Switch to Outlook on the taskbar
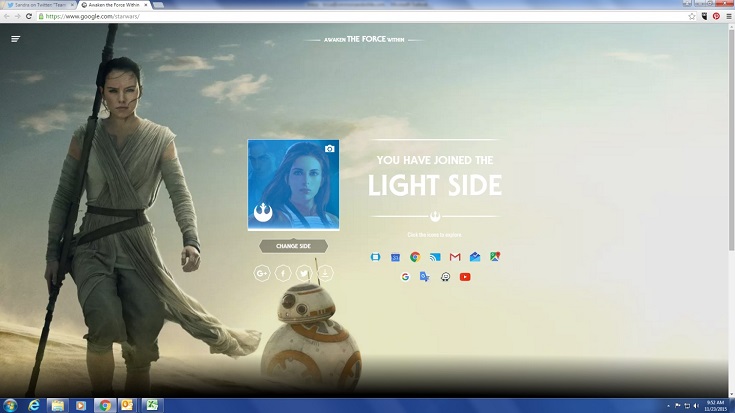This screenshot has height=413, width=735. pos(127,405)
